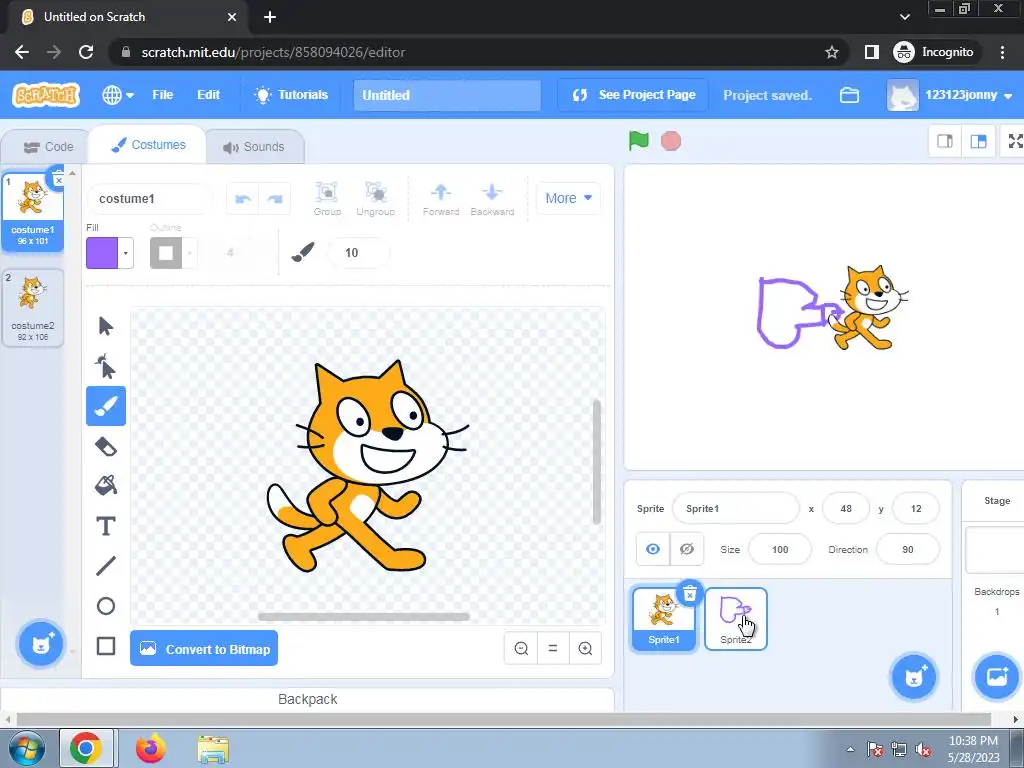Delete Sprite1 with trash icon
Screen dimensions: 1024x768
click(x=690, y=593)
